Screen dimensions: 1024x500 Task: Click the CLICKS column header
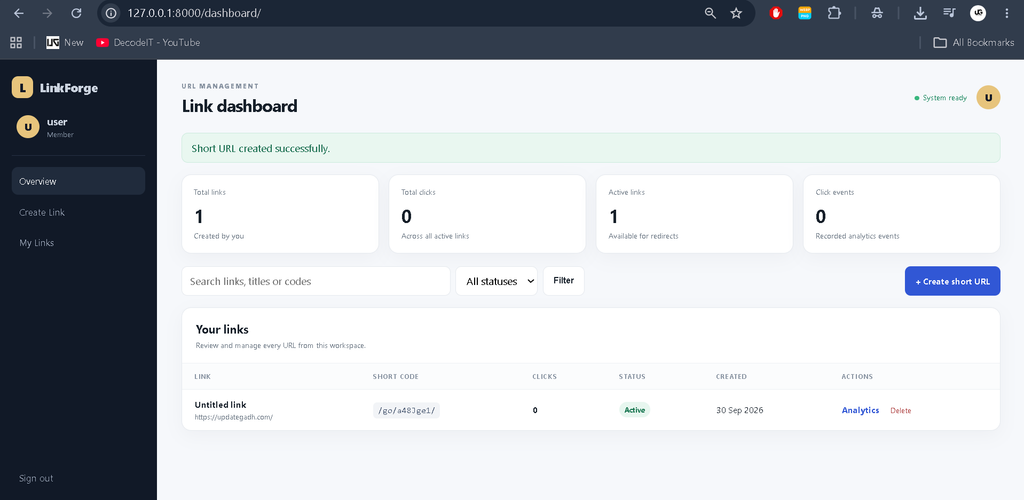click(x=545, y=377)
